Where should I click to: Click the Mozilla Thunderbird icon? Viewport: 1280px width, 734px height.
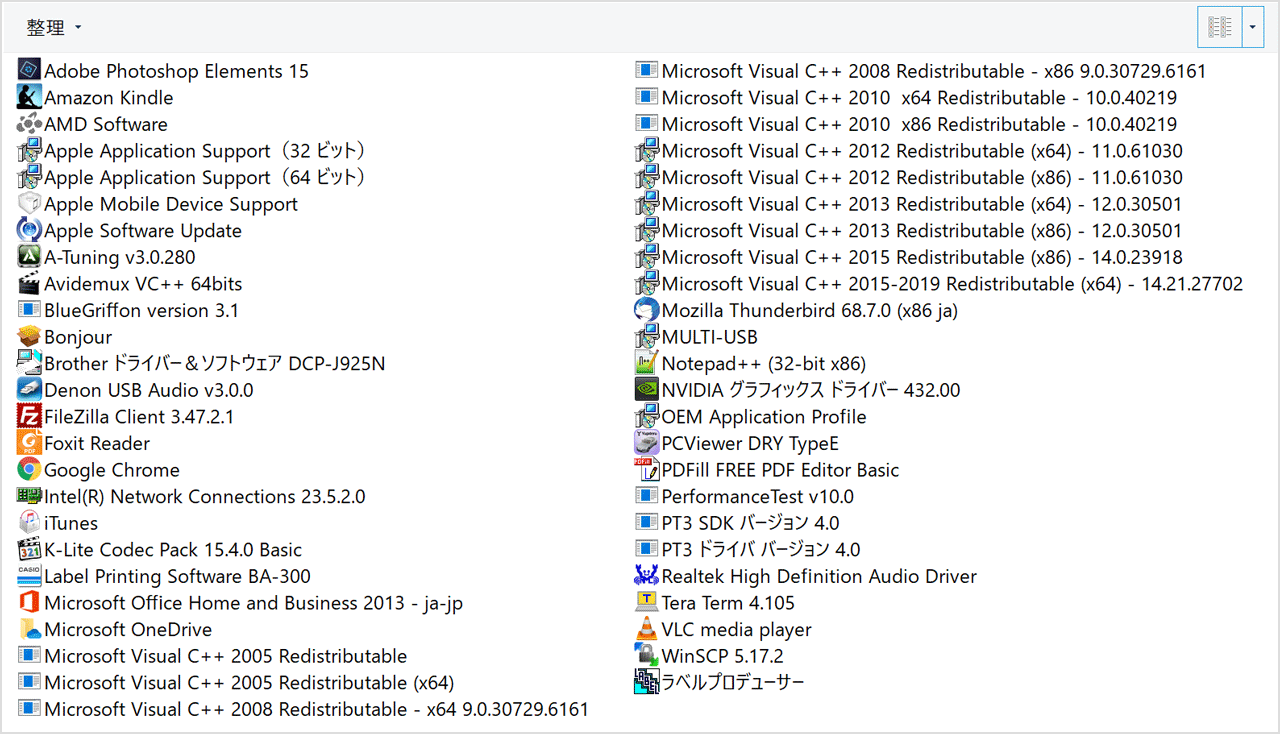[647, 310]
